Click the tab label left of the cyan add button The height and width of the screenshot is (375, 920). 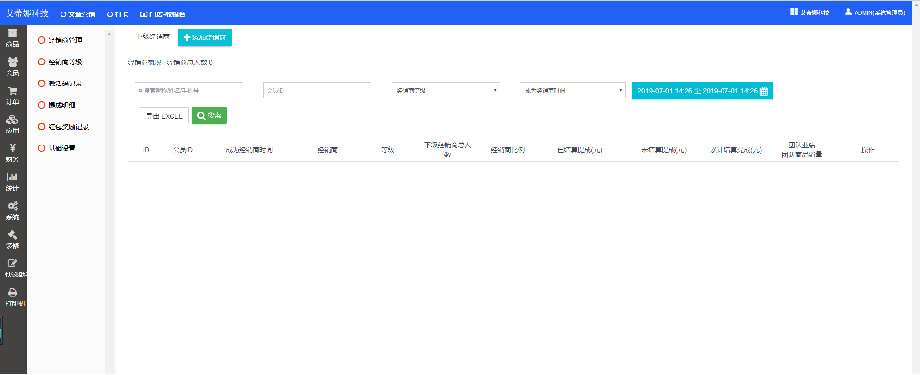click(154, 37)
